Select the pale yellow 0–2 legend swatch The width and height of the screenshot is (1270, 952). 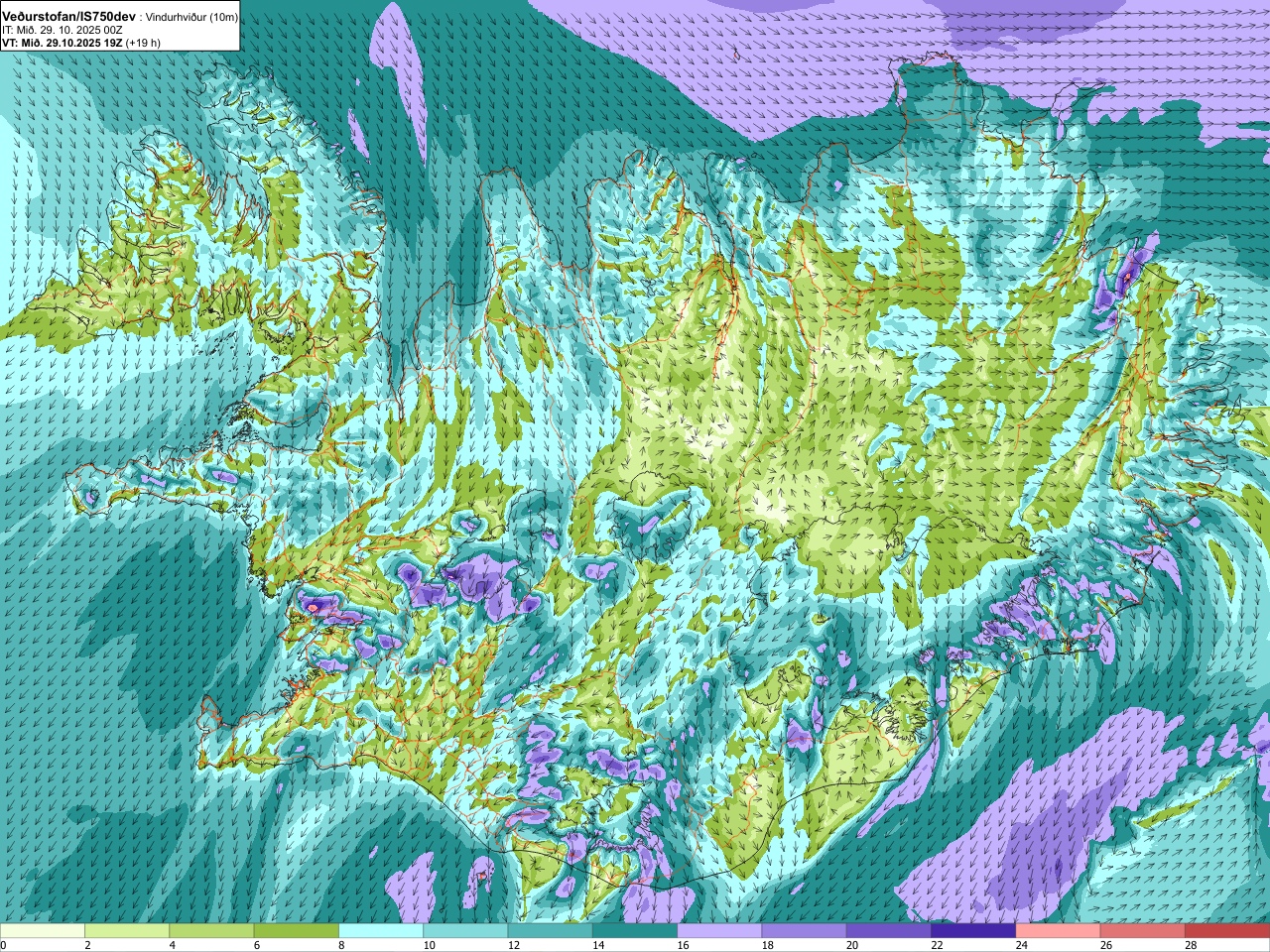pyautogui.click(x=43, y=930)
